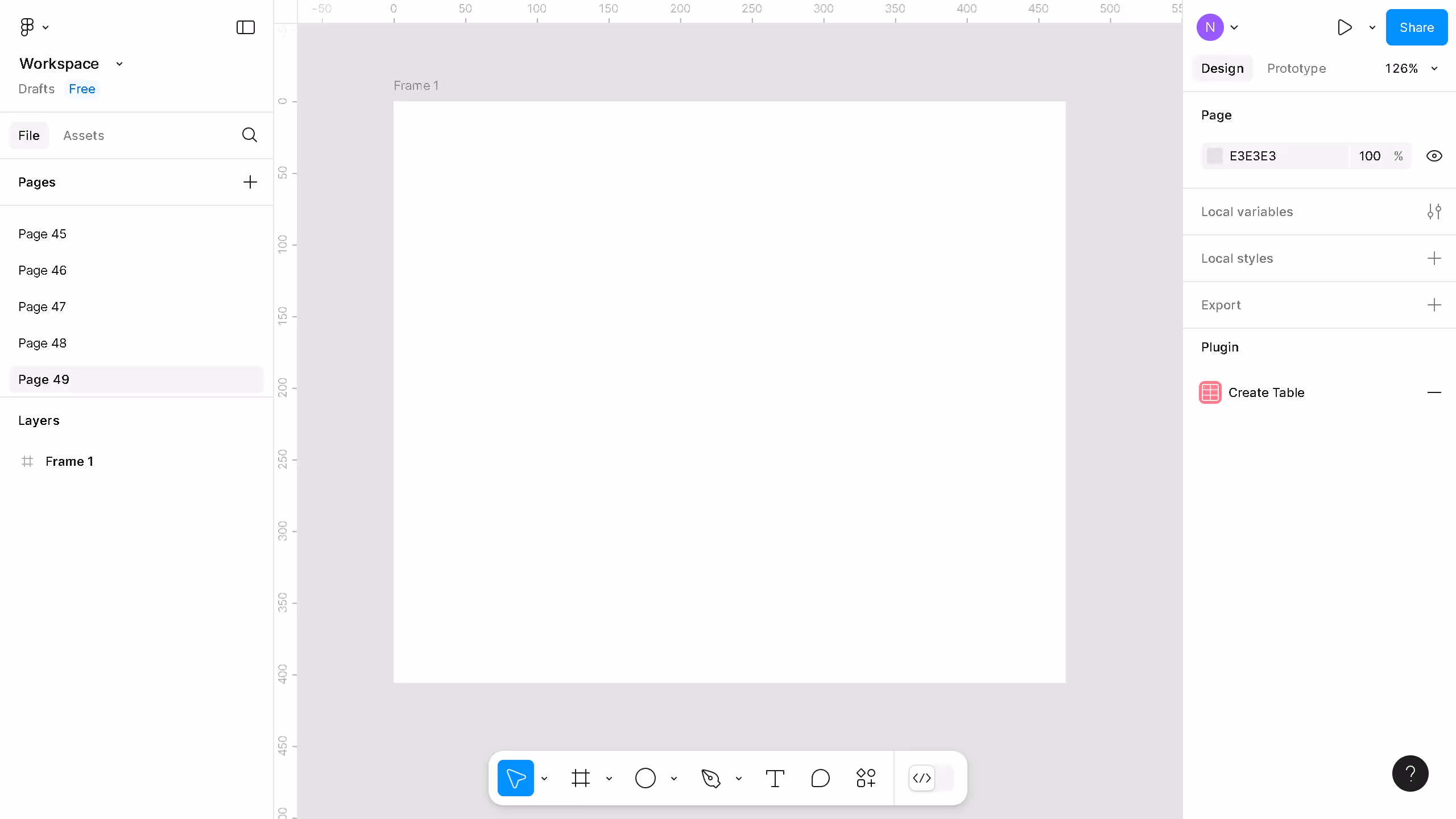This screenshot has height=819, width=1456.
Task: Switch to the Prototype tab
Action: coord(1296,68)
